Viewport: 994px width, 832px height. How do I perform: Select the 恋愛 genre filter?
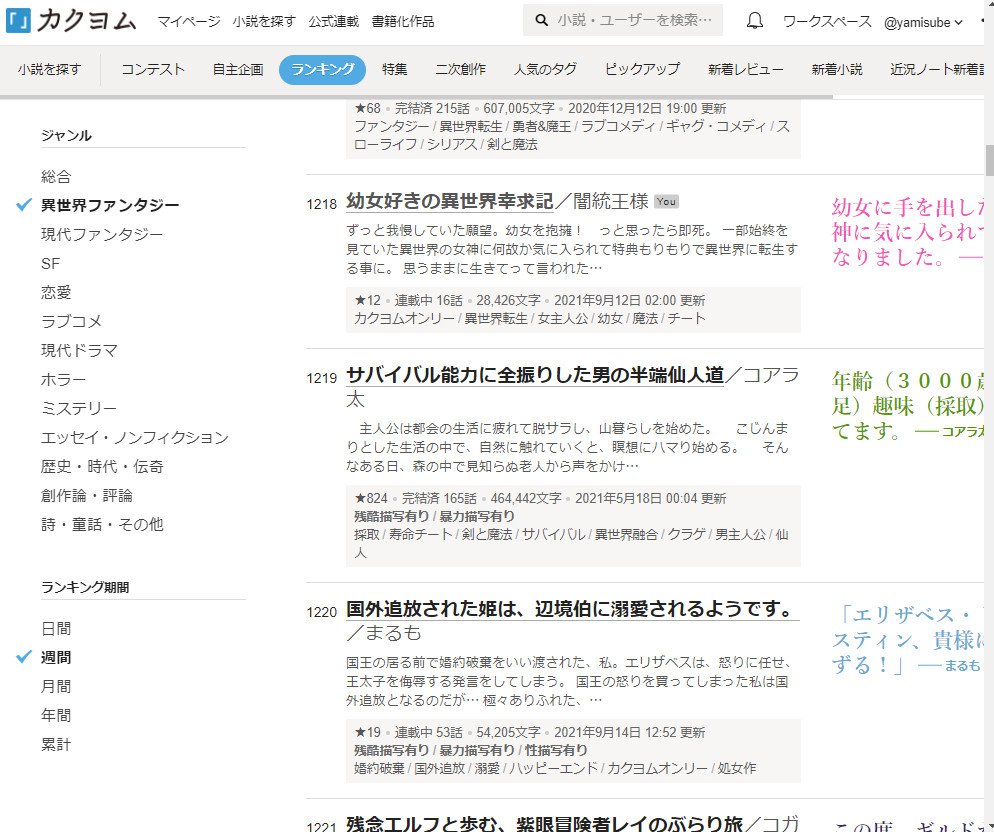56,293
